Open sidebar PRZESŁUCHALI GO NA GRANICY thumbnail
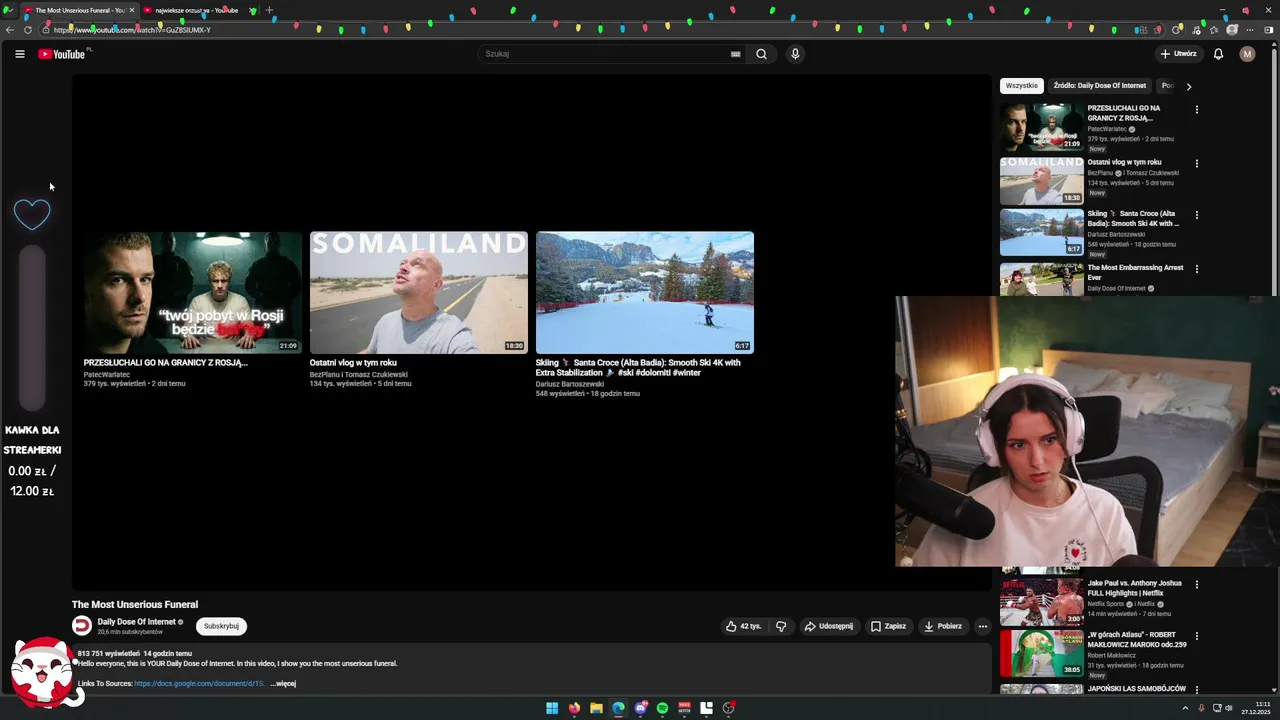 [x=1041, y=126]
